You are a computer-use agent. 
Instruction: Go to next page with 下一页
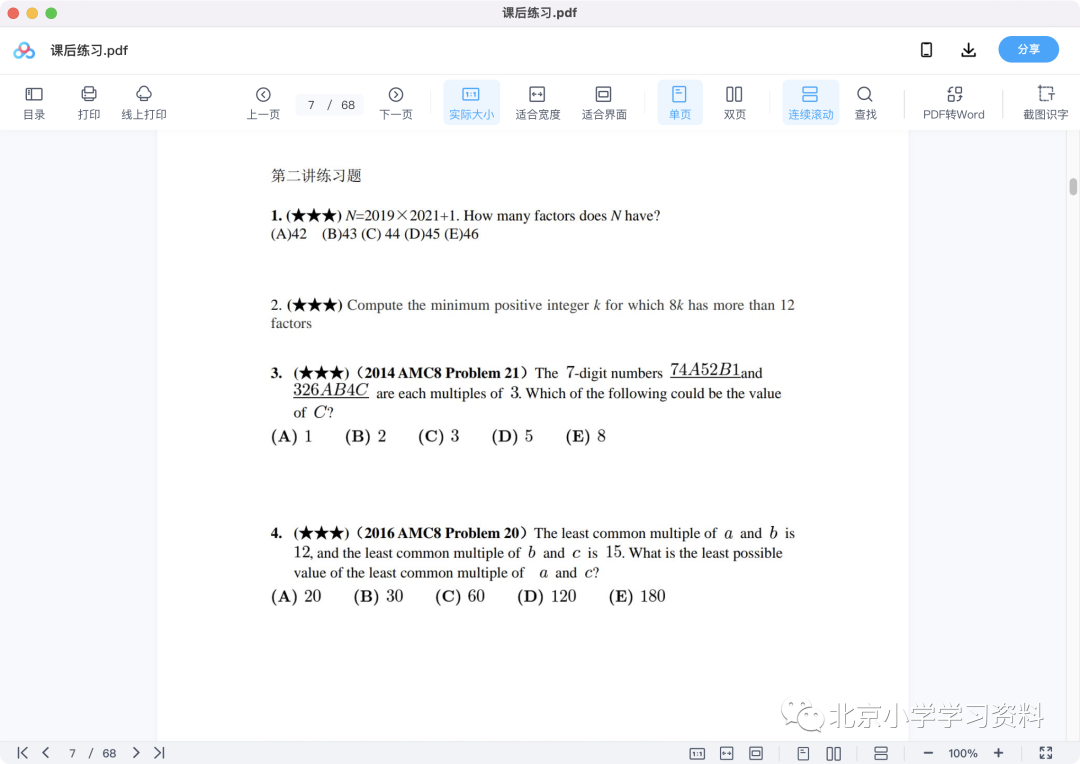(396, 103)
